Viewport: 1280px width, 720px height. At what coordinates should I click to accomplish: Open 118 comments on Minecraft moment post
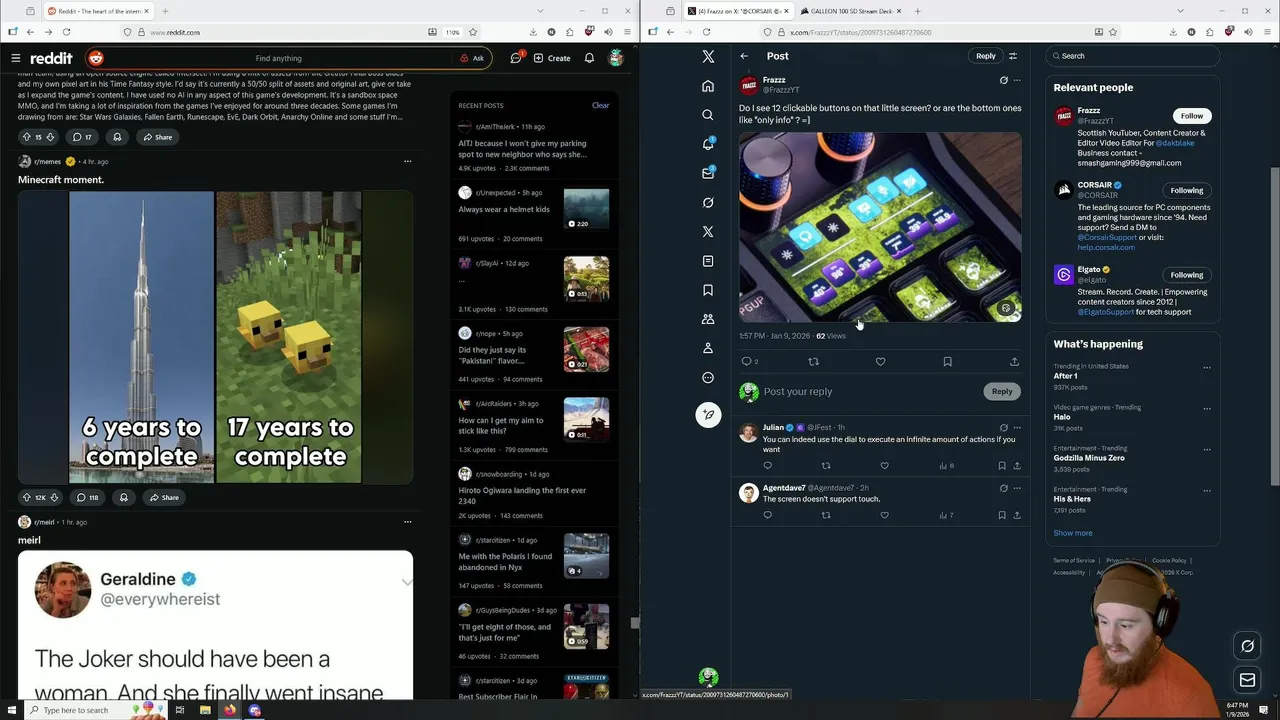point(87,497)
